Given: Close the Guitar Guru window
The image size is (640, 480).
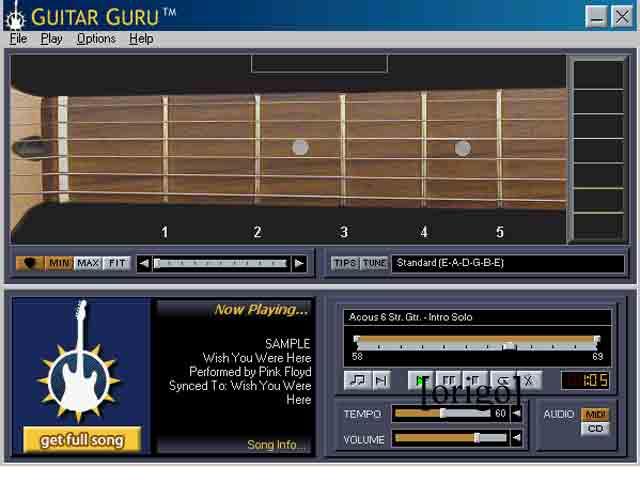Looking at the screenshot, I should (622, 17).
